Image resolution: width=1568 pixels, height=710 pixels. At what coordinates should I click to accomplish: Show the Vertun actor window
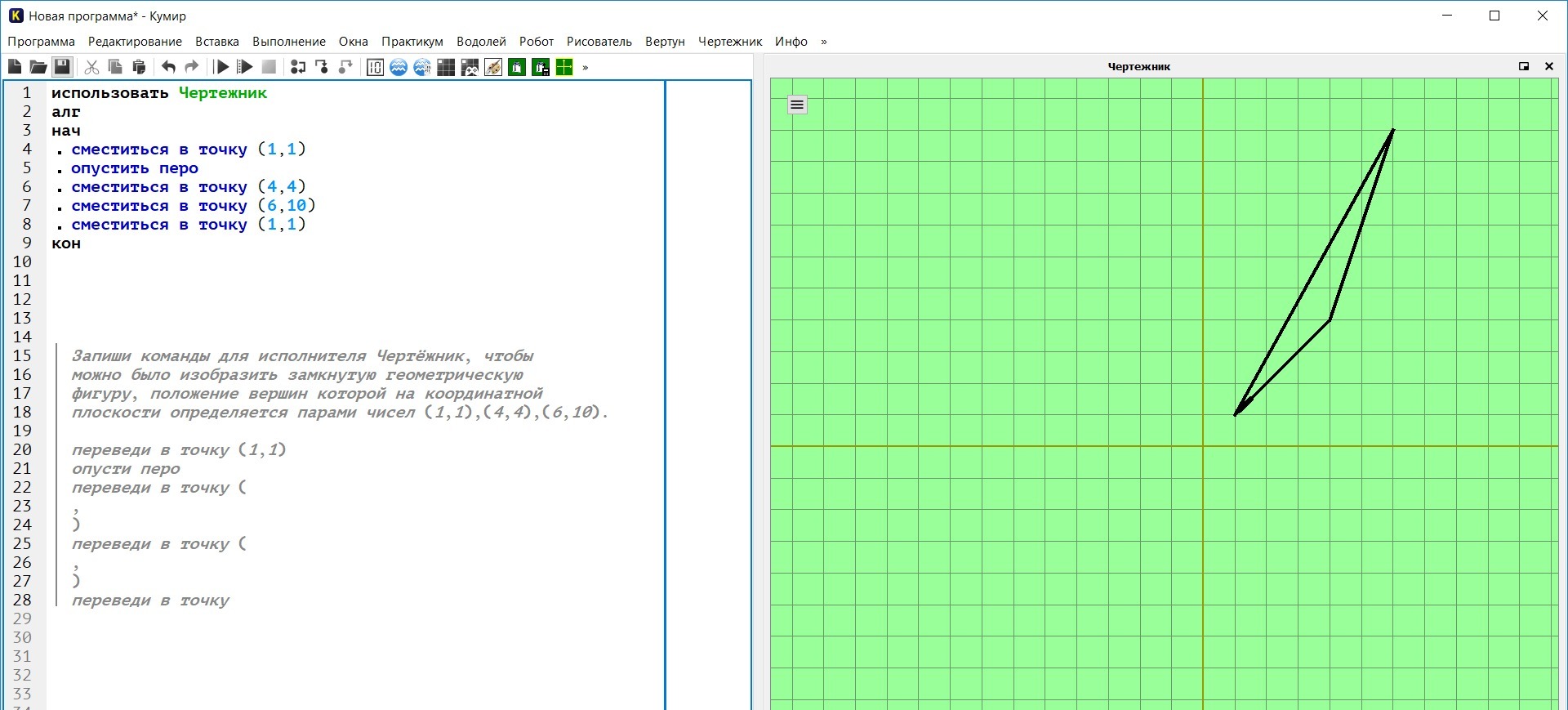coord(517,67)
